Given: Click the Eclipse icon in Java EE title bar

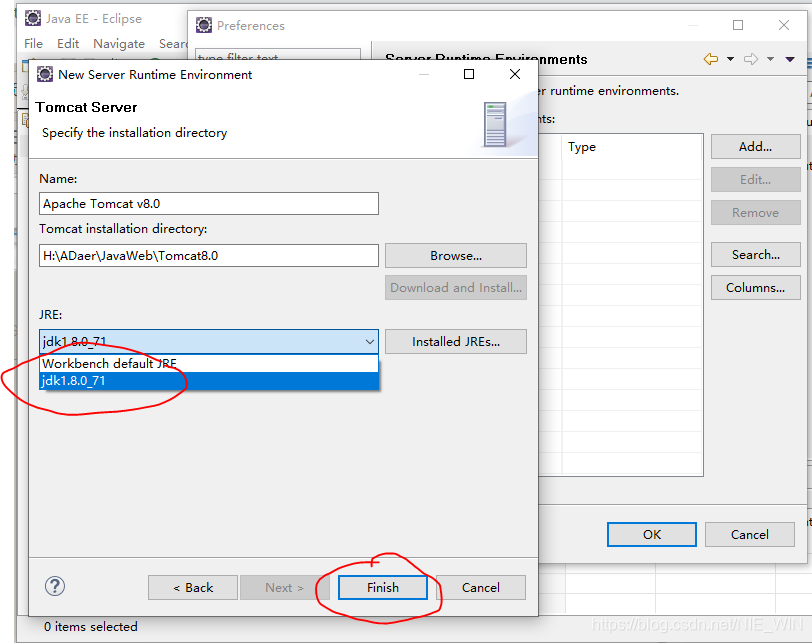Looking at the screenshot, I should (x=33, y=18).
